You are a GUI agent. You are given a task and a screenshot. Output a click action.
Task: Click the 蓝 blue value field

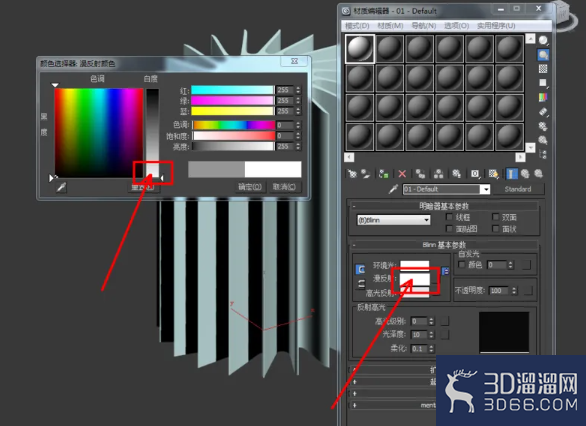[x=285, y=111]
